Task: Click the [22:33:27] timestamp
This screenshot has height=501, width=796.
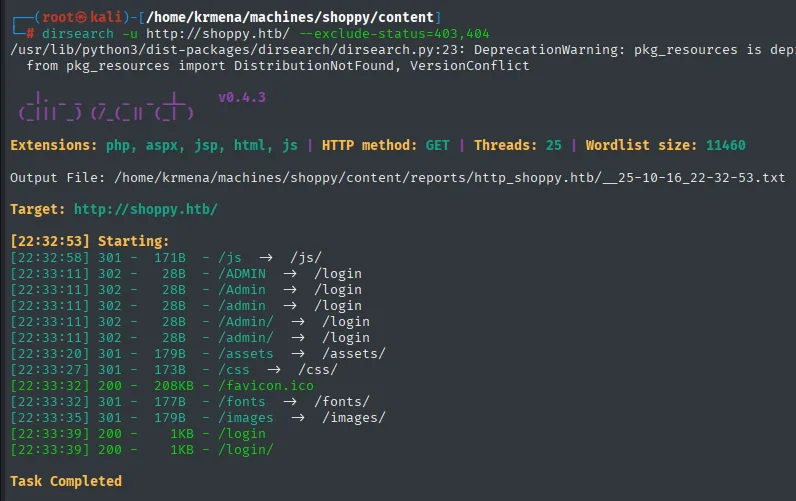Action: (50, 370)
